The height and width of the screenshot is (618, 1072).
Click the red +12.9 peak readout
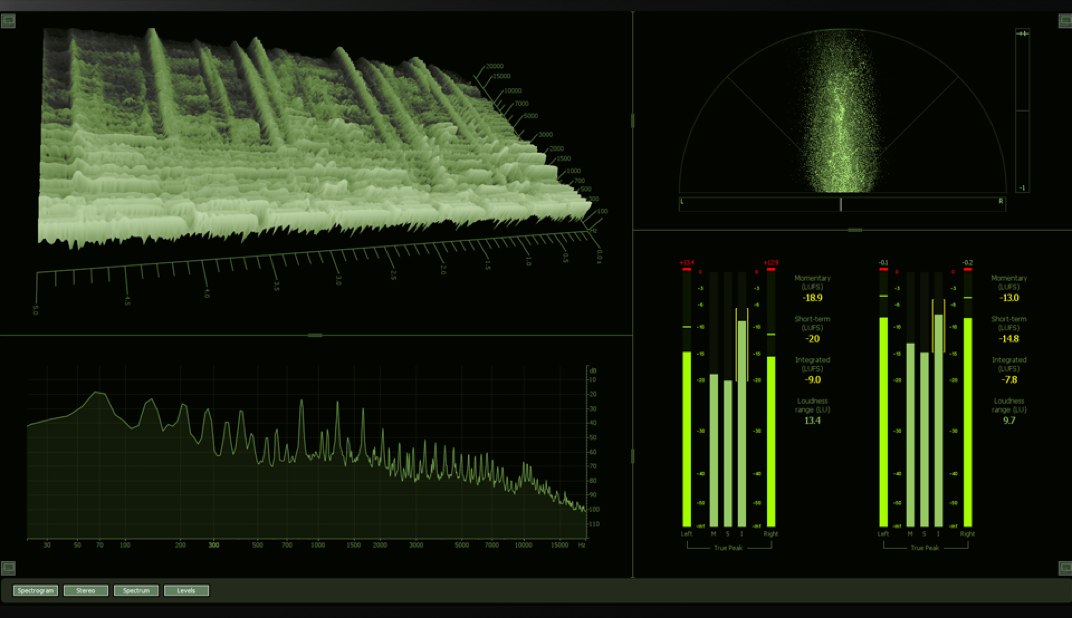coord(770,263)
